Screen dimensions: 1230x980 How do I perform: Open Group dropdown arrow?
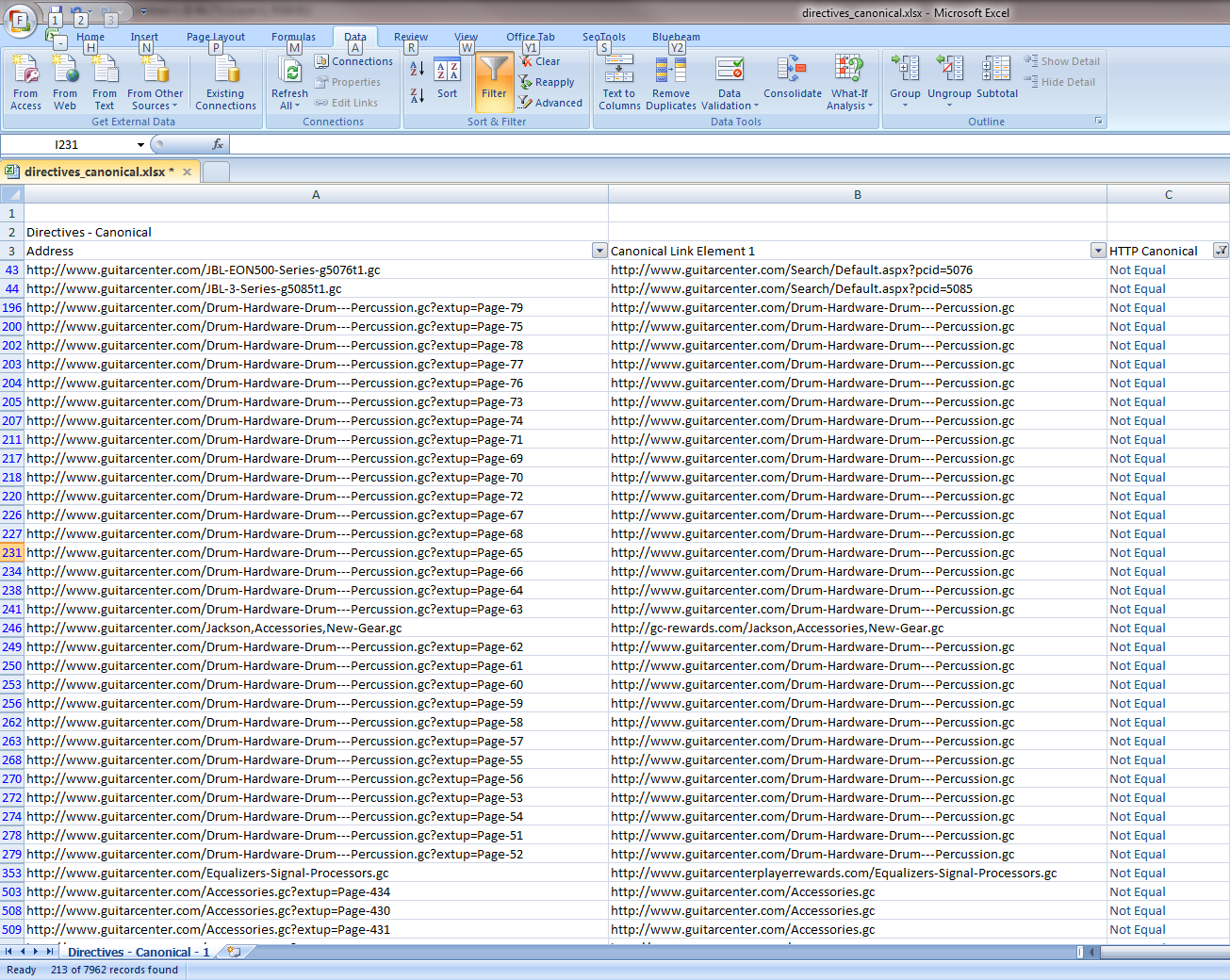click(x=905, y=105)
